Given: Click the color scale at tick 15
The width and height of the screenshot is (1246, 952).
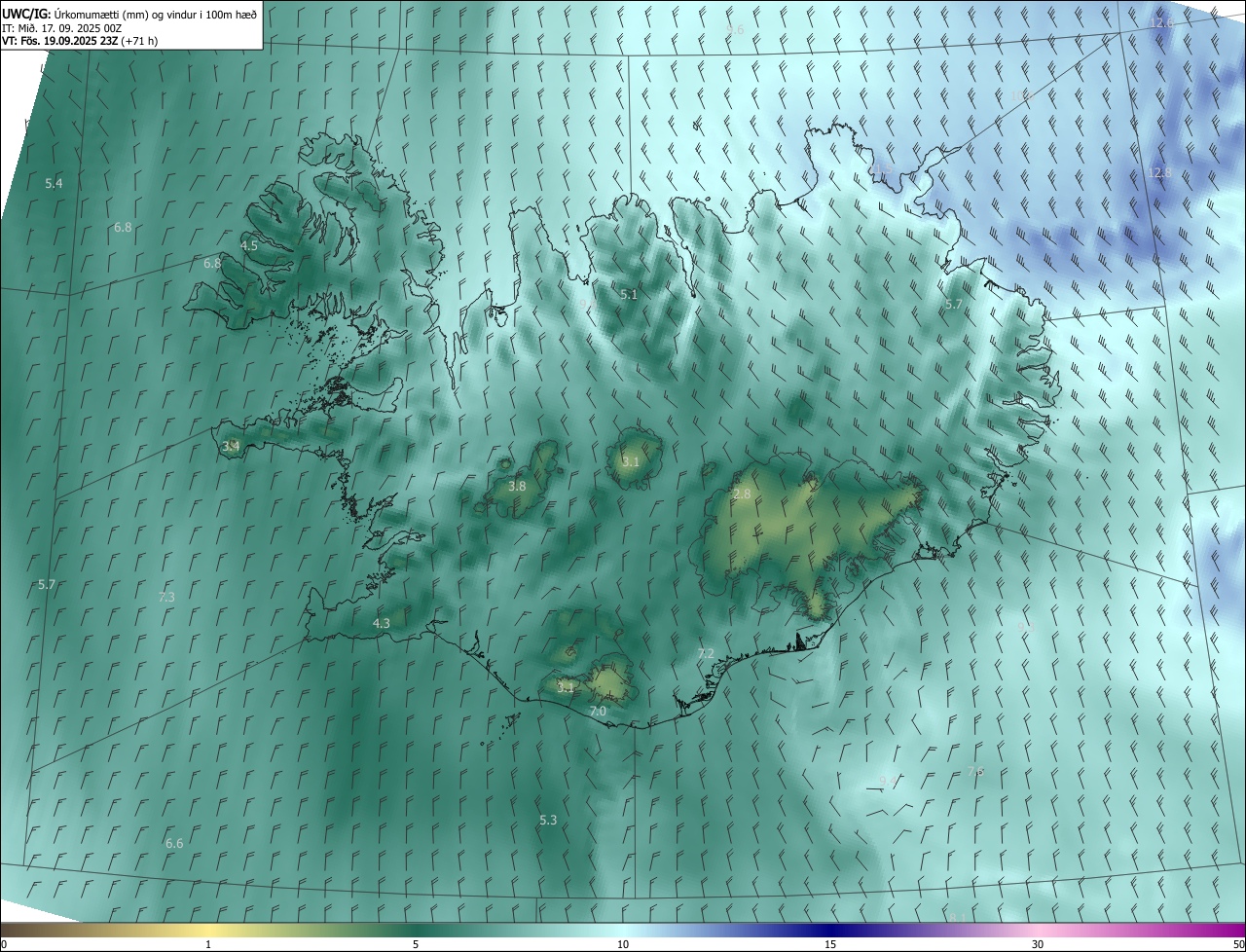Looking at the screenshot, I should click(830, 944).
